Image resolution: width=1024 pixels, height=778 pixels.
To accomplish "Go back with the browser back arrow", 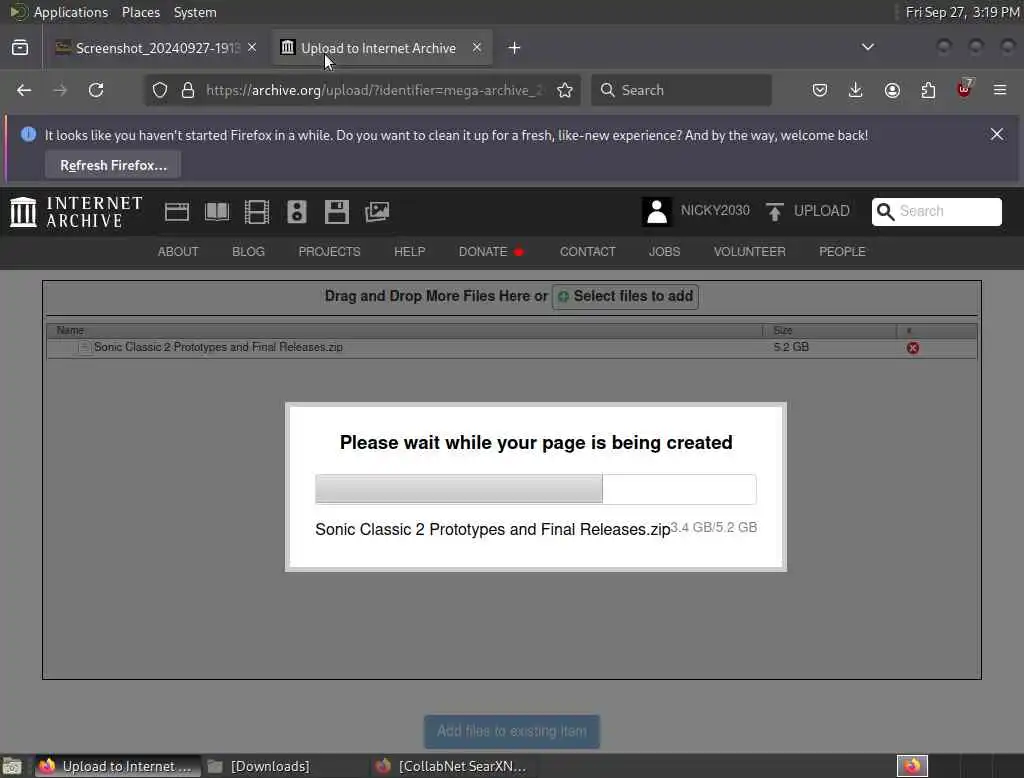I will (24, 90).
